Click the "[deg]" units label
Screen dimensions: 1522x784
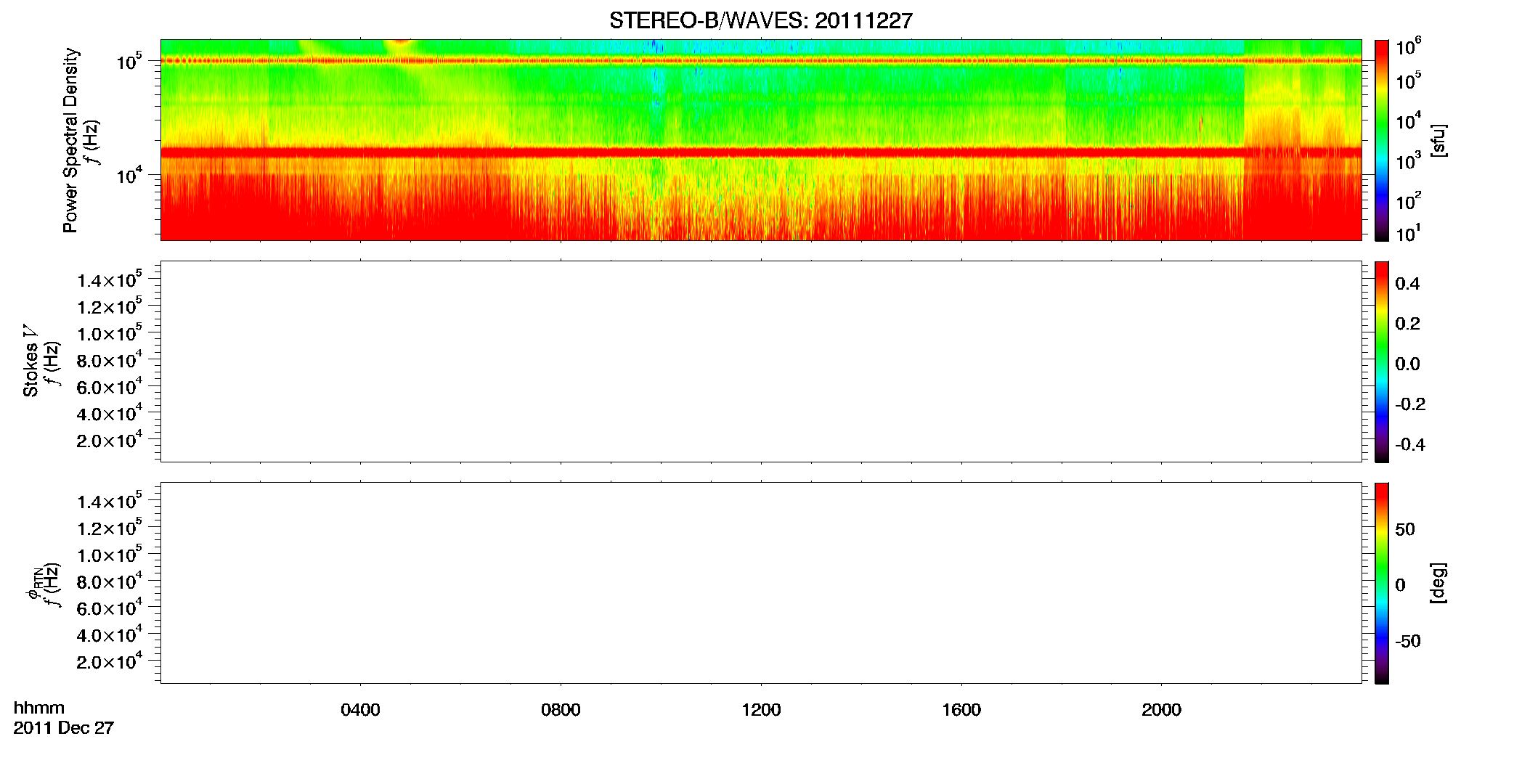pyautogui.click(x=1438, y=583)
